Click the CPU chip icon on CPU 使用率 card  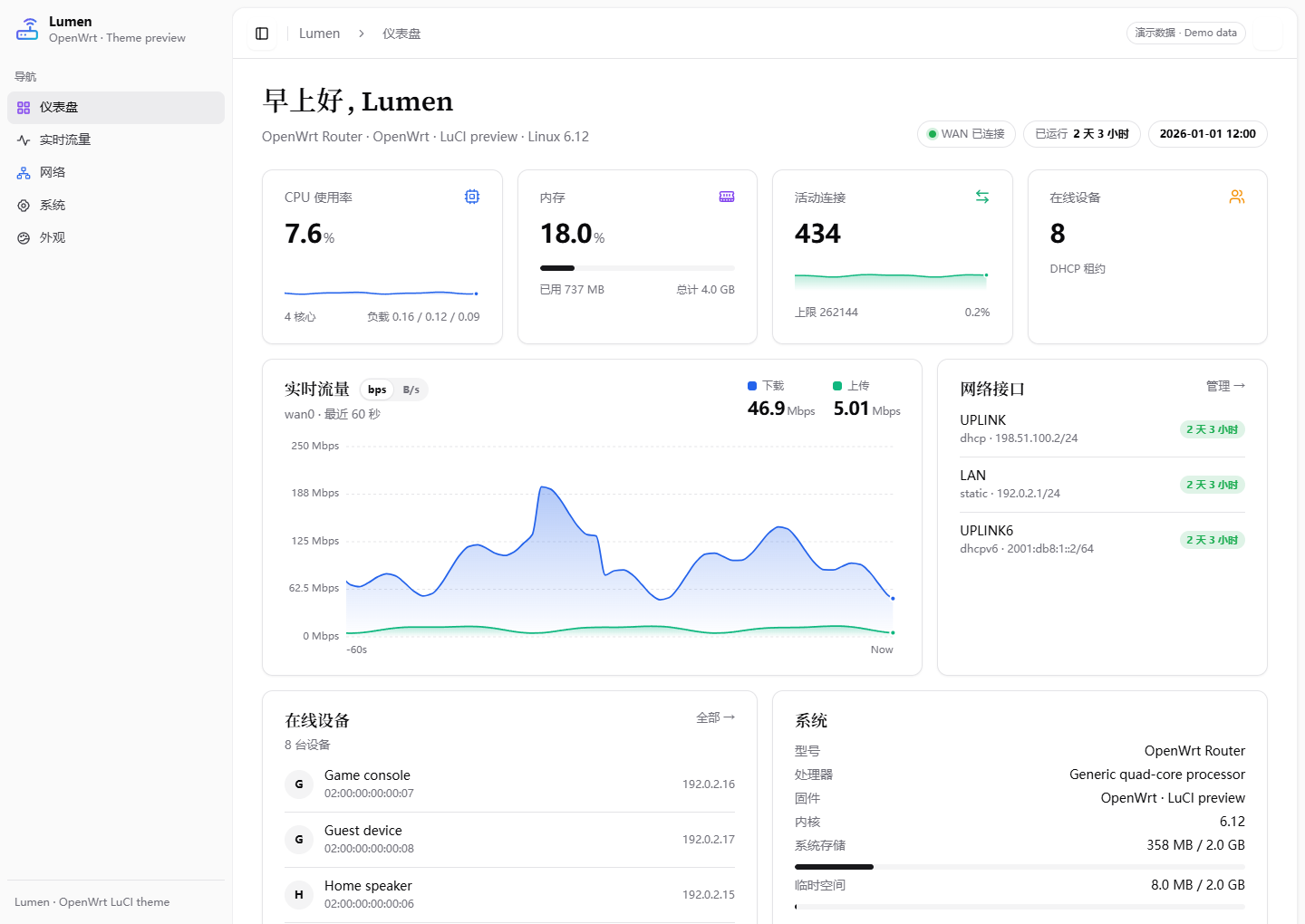click(472, 197)
